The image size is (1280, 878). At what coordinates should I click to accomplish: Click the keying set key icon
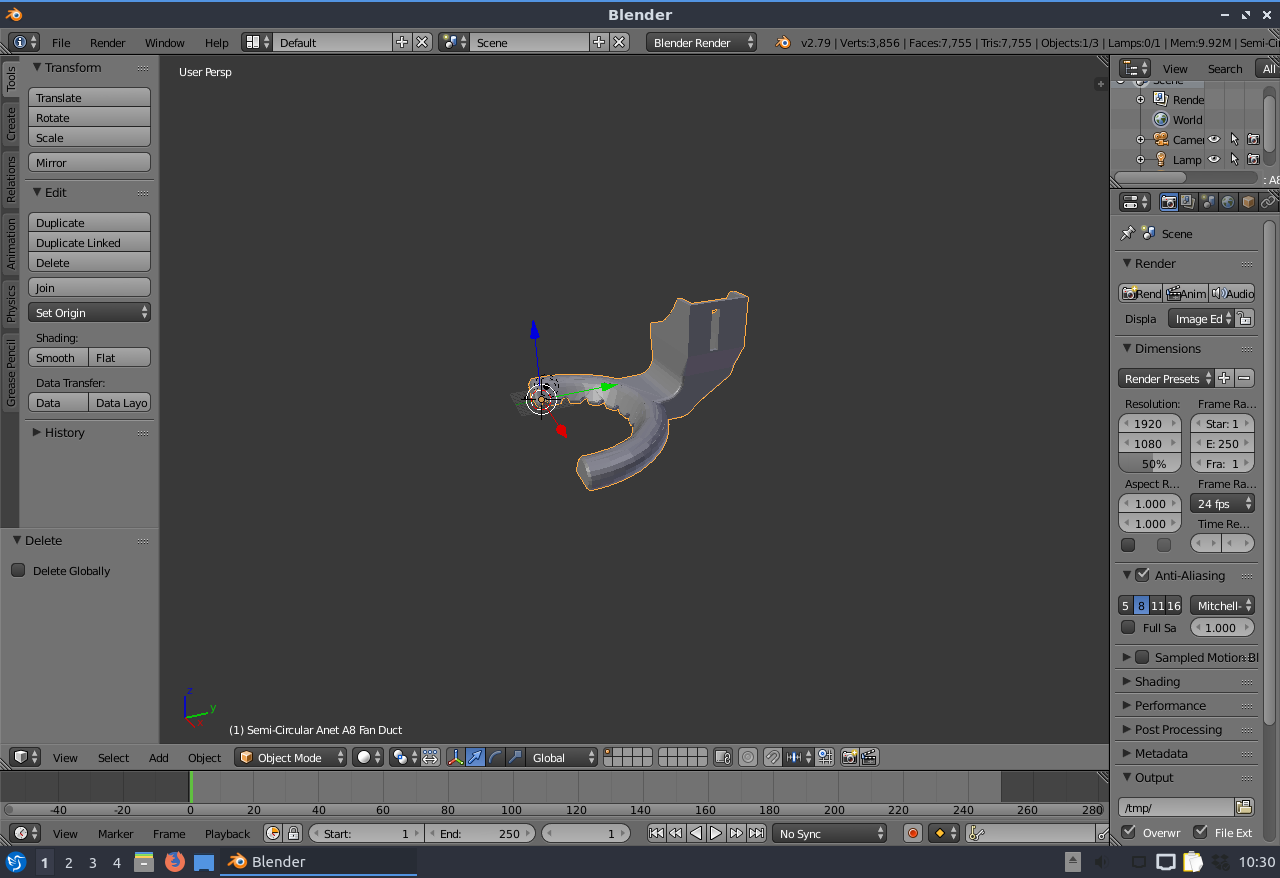pos(977,833)
